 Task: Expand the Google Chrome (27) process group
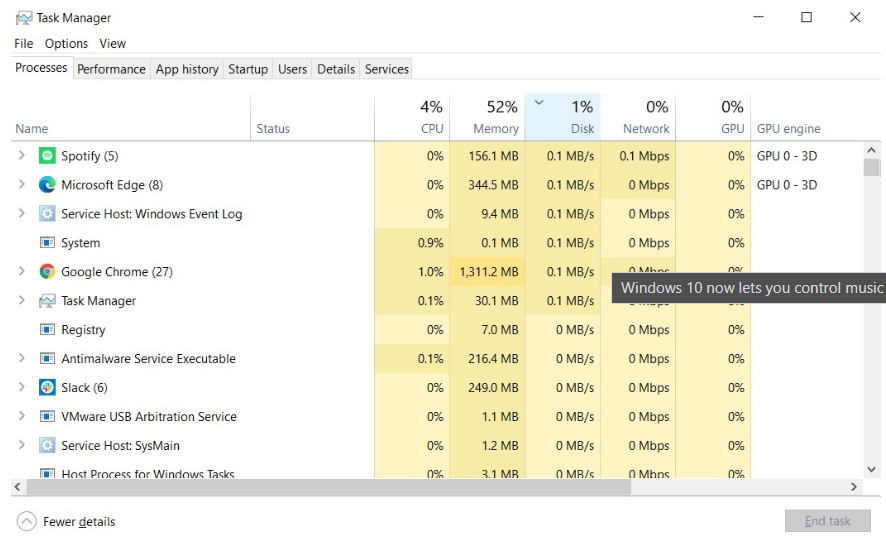21,271
